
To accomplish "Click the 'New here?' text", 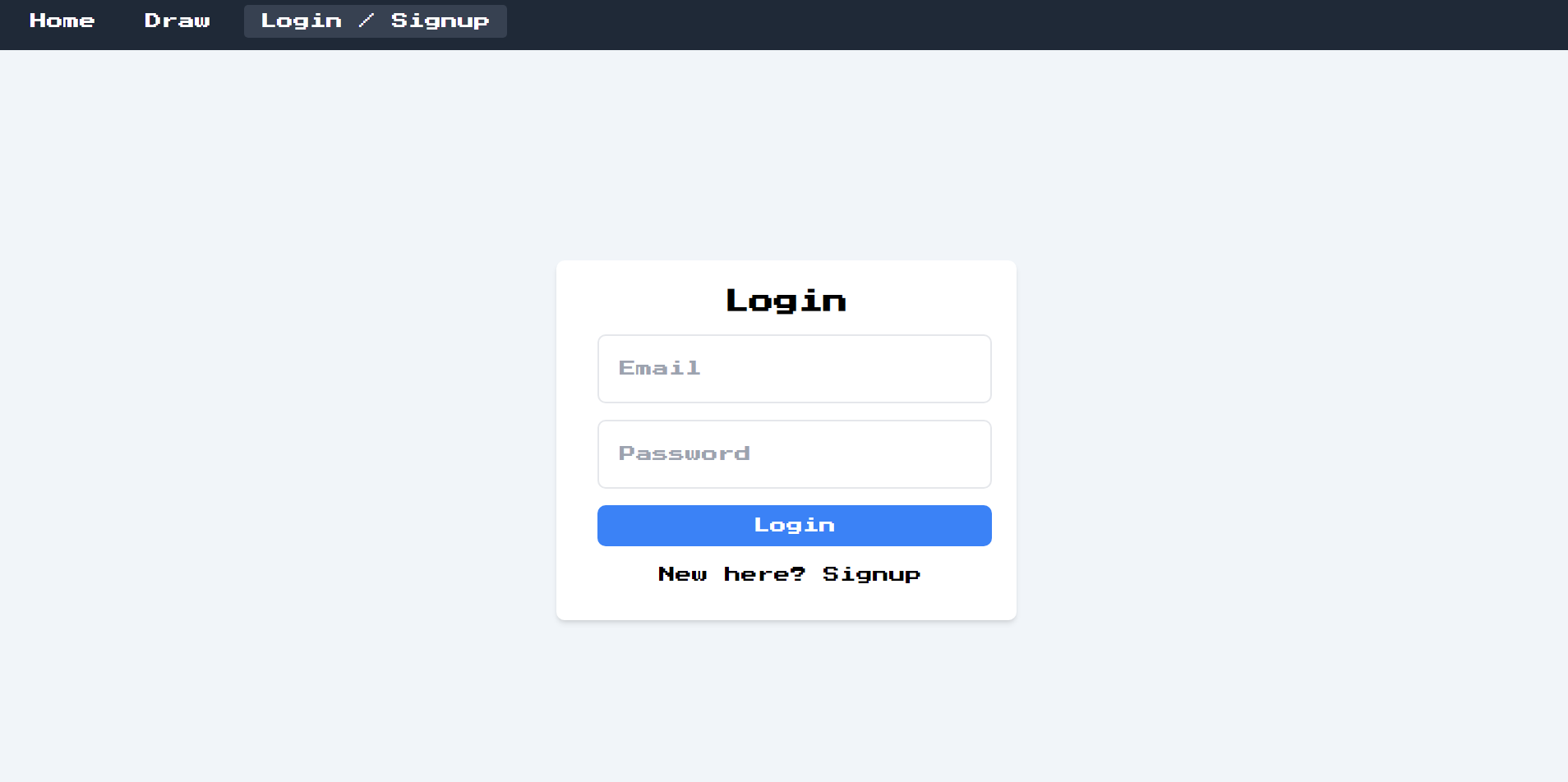I will (x=731, y=574).
